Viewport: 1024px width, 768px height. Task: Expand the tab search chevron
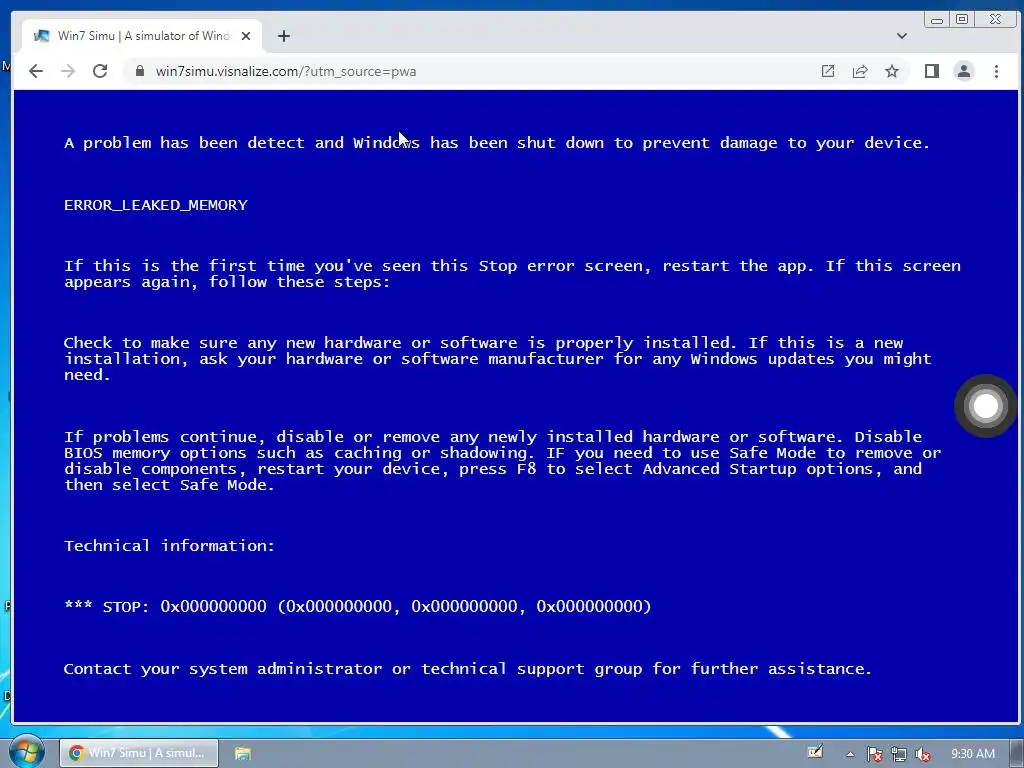click(902, 36)
